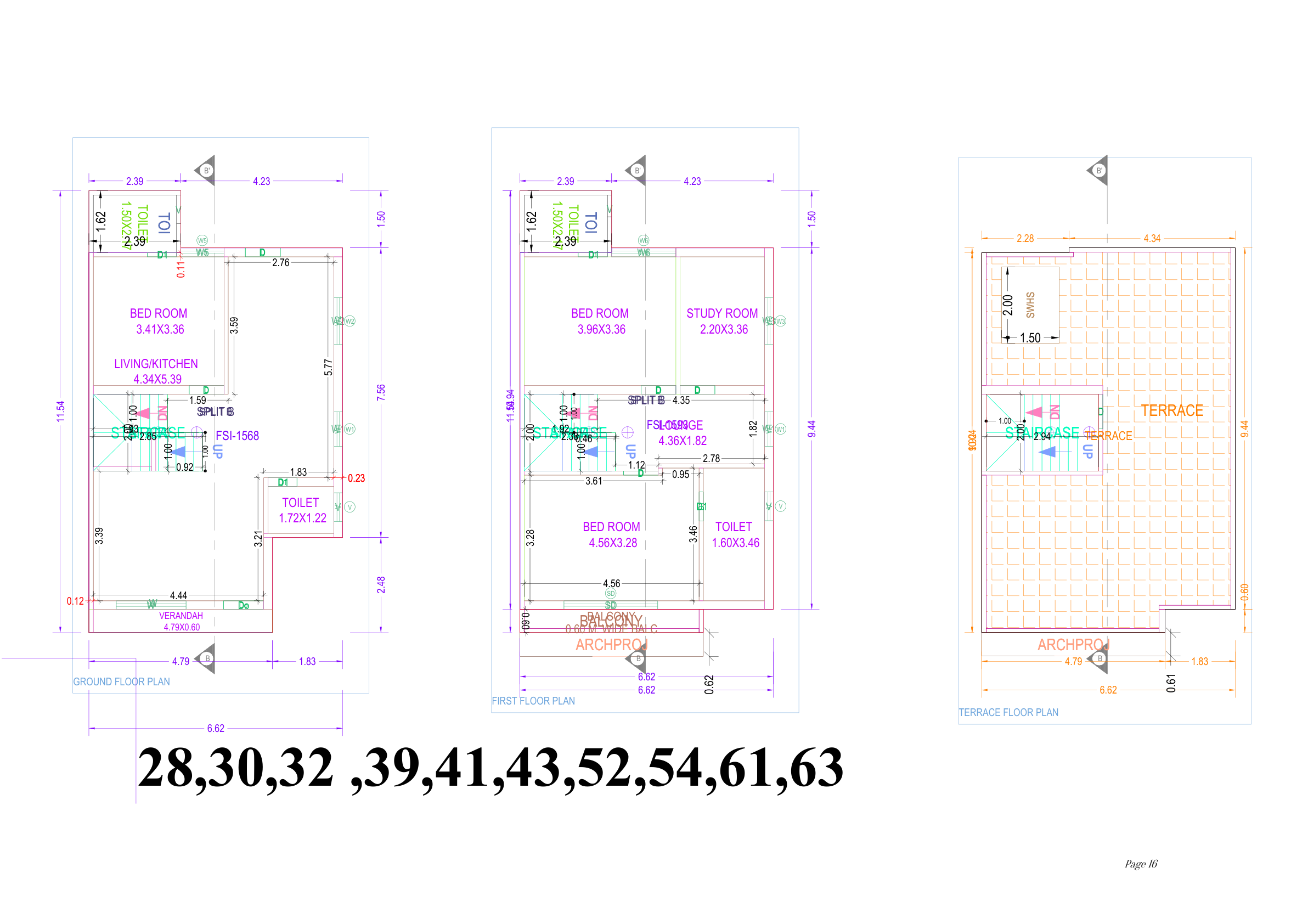Click the SD sliding door tag near balcony

(x=611, y=593)
